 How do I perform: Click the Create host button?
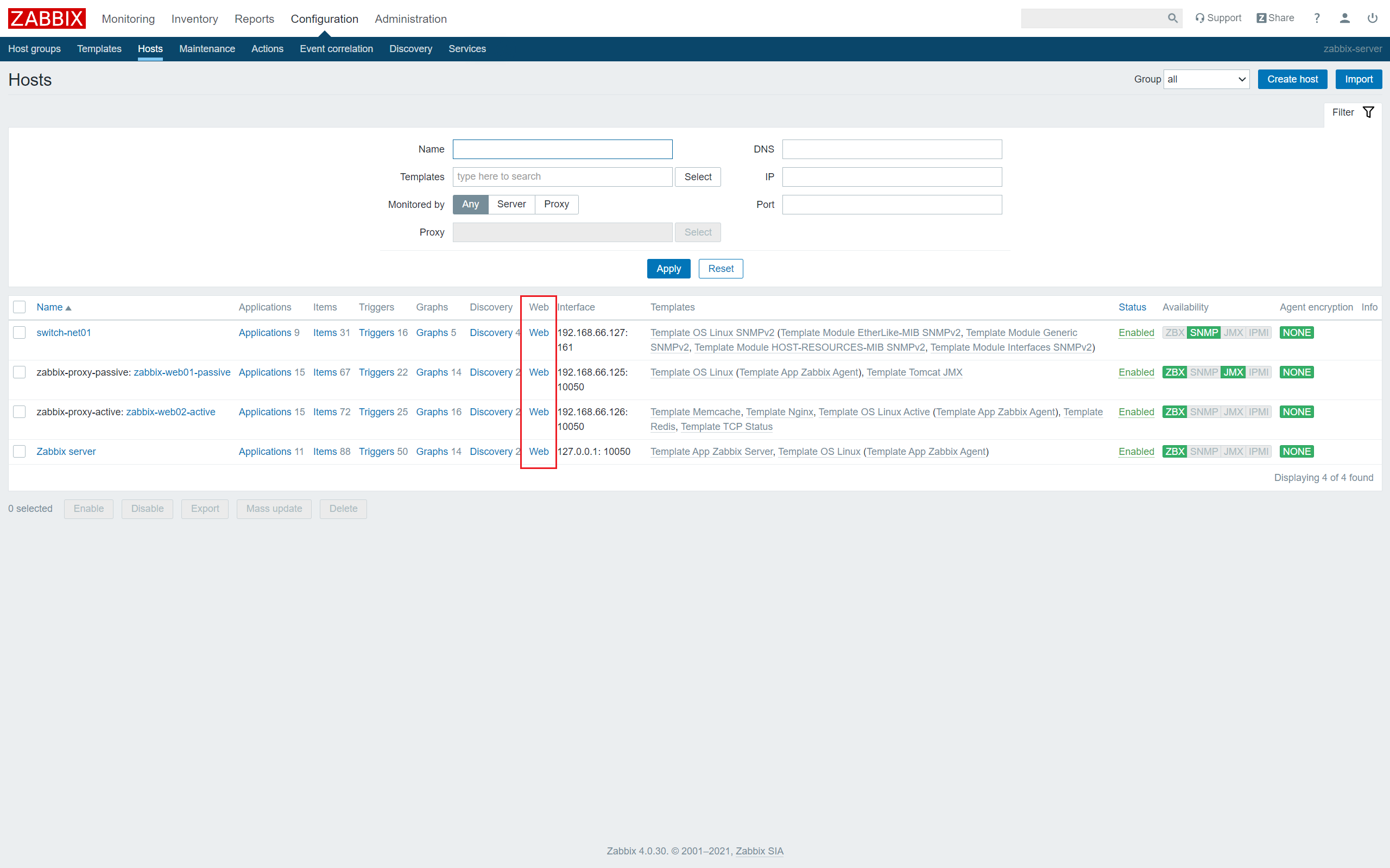(x=1292, y=79)
